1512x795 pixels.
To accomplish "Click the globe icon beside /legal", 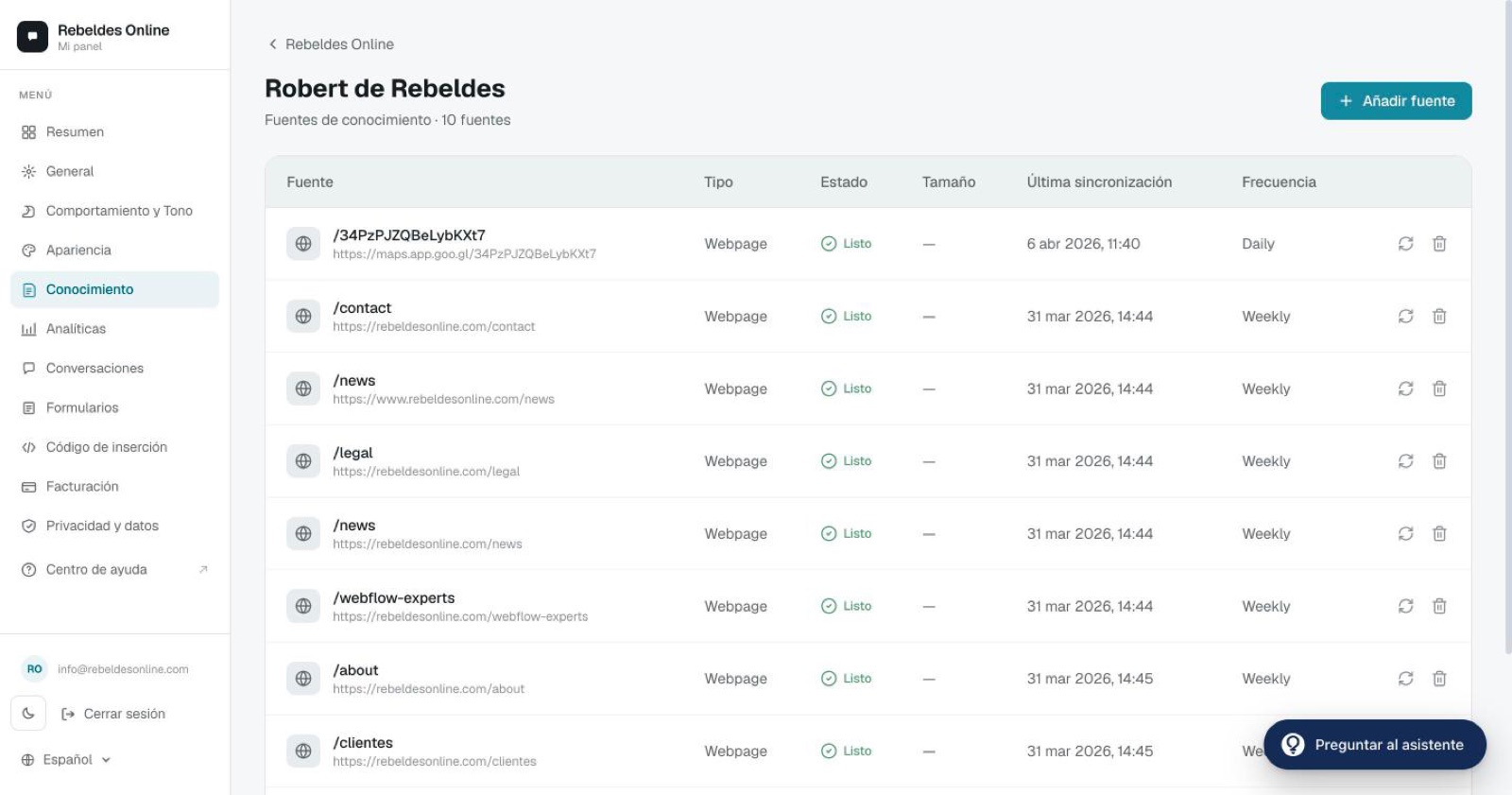I will click(303, 461).
